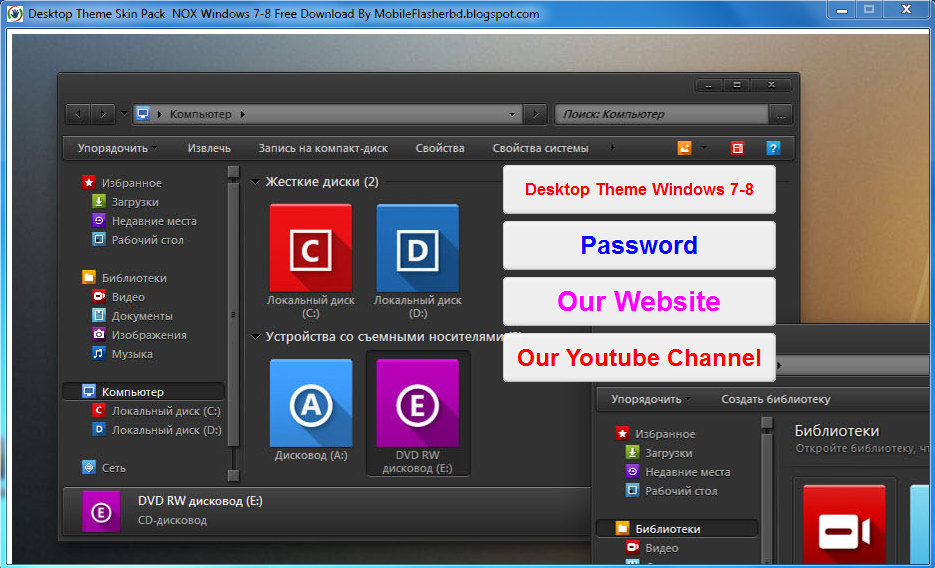Click the Сеть network icon in sidebar
Viewport: 935px width, 568px height.
[x=89, y=467]
